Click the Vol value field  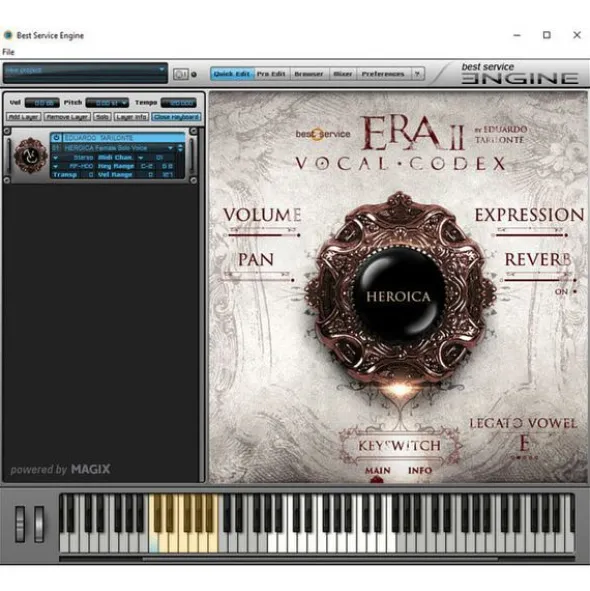pyautogui.click(x=42, y=103)
